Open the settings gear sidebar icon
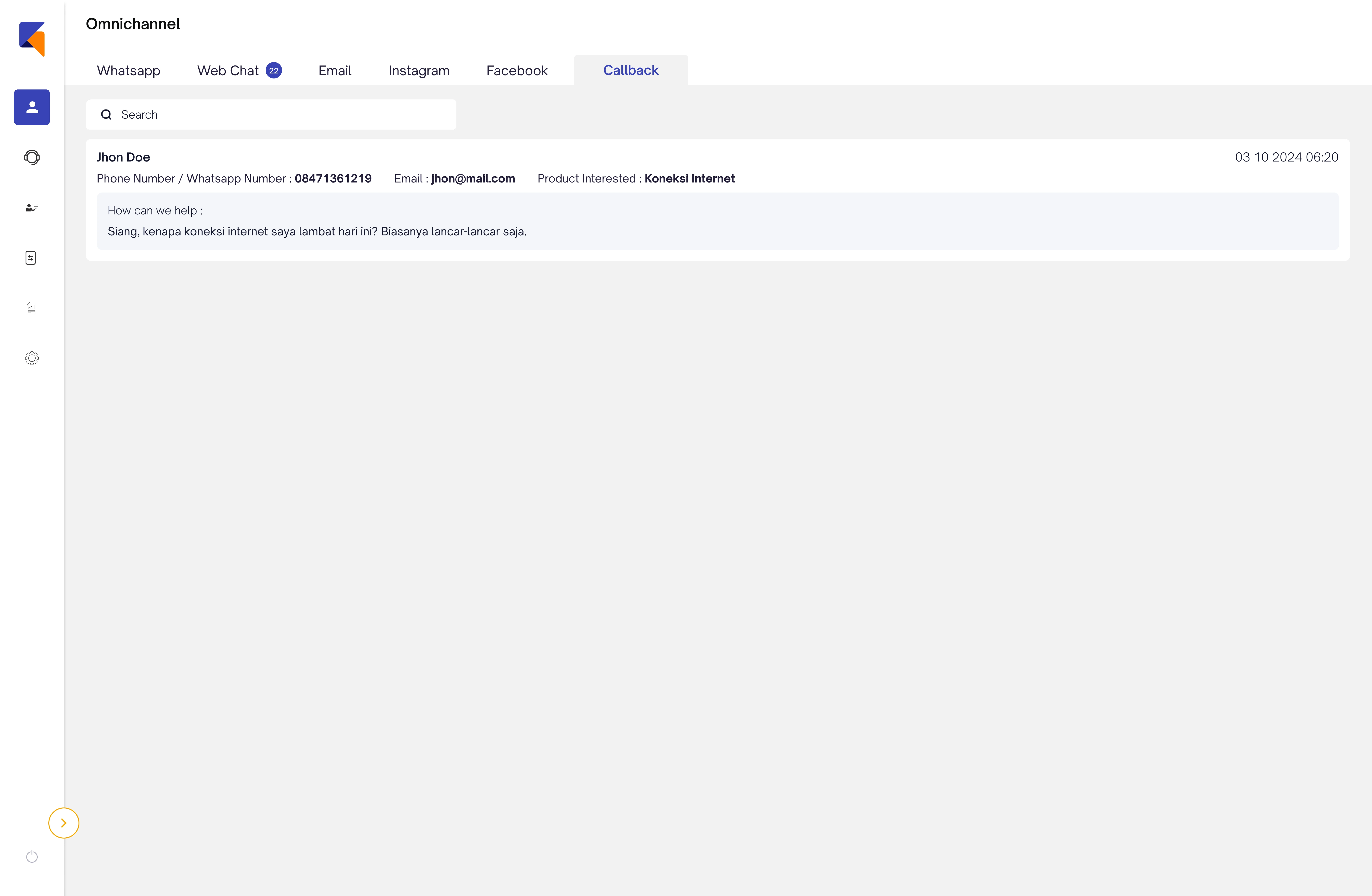1372x896 pixels. click(x=32, y=358)
